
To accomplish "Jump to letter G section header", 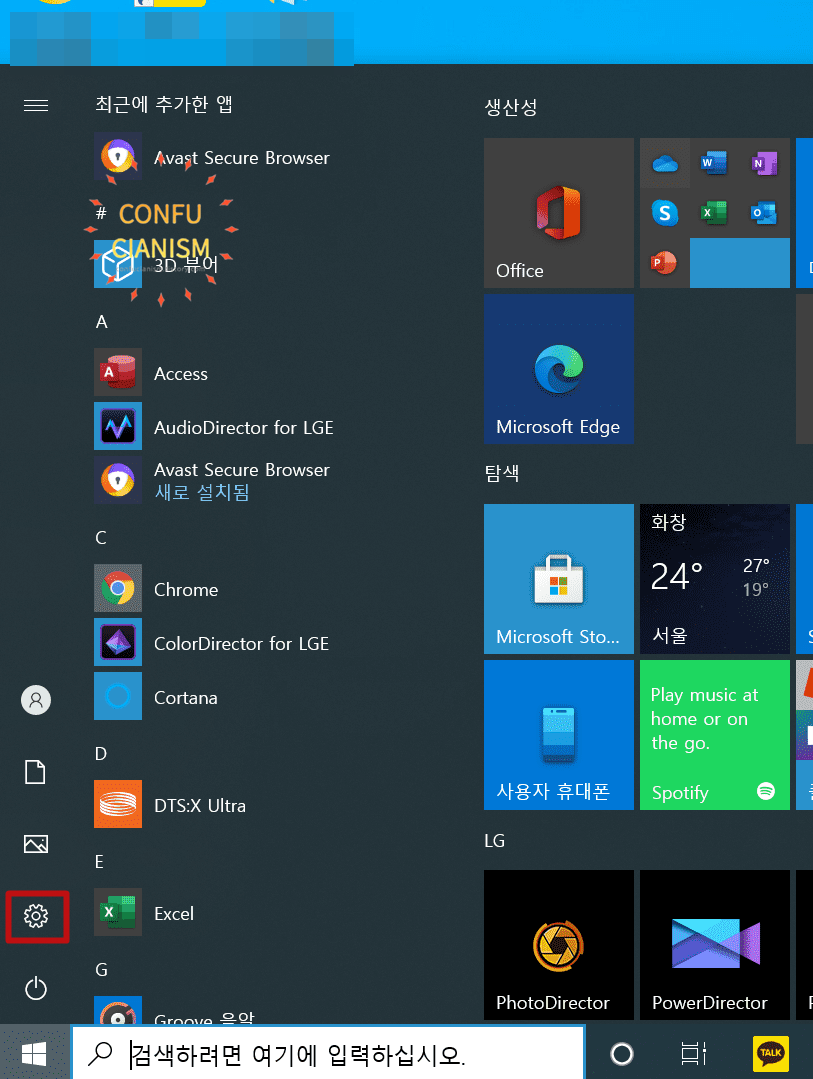I will pyautogui.click(x=101, y=970).
